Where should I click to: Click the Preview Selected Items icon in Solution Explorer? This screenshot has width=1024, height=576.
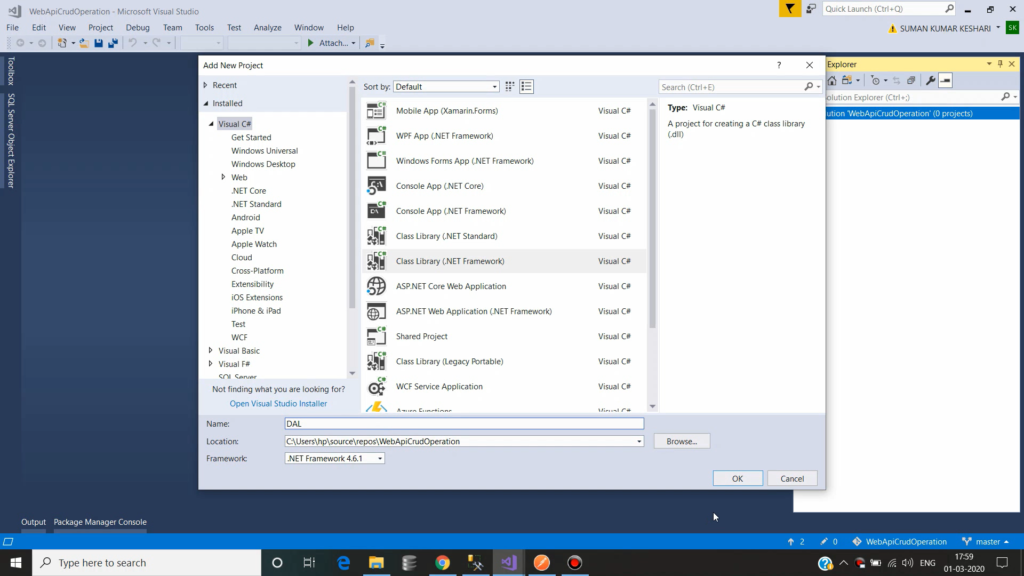pyautogui.click(x=946, y=80)
